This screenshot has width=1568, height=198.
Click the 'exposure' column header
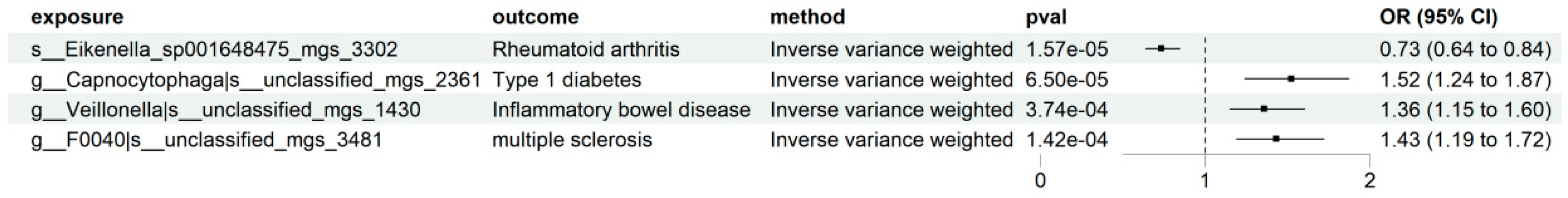[77, 17]
